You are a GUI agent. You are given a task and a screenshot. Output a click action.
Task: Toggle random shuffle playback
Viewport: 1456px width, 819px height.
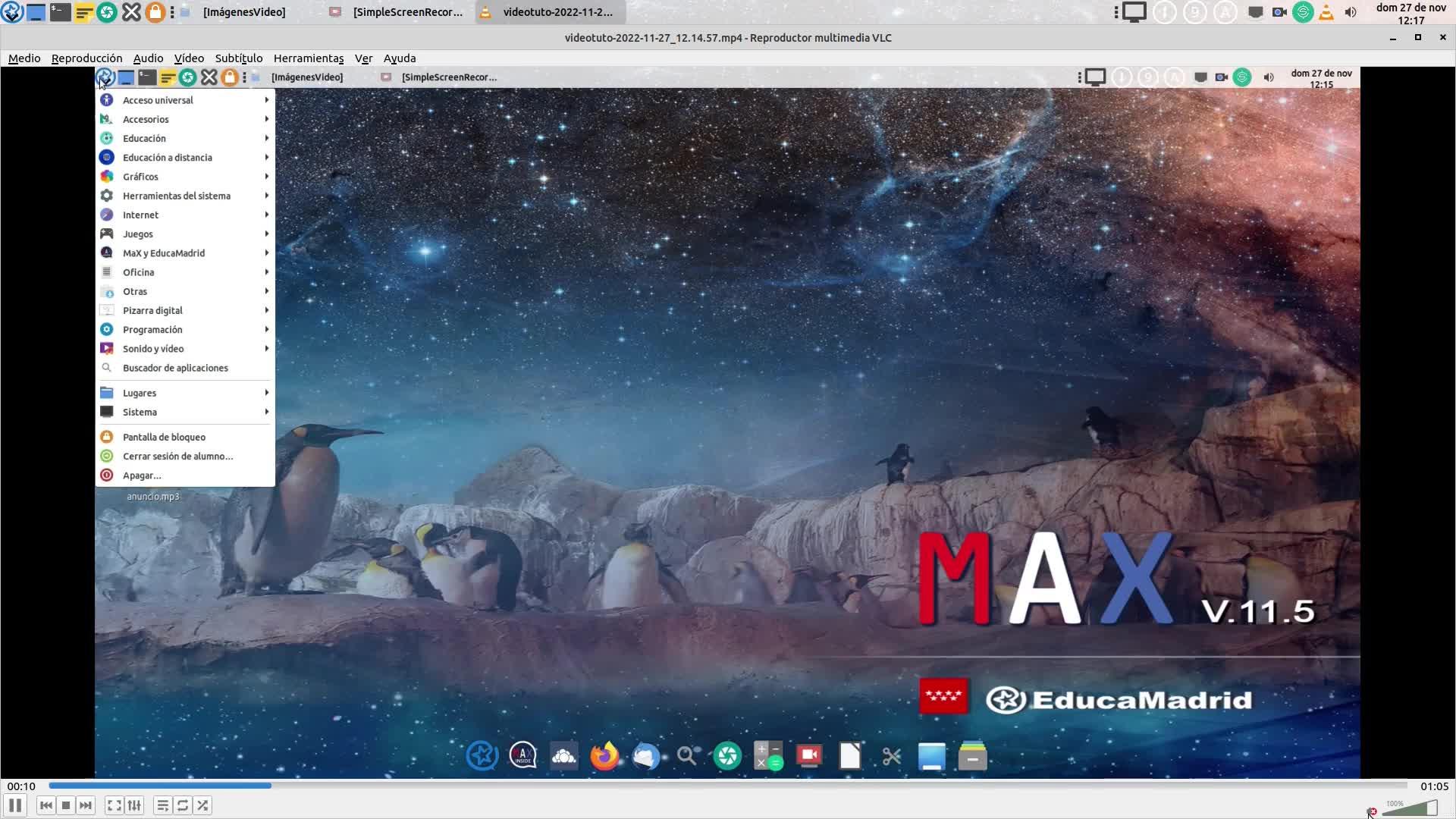pyautogui.click(x=202, y=805)
